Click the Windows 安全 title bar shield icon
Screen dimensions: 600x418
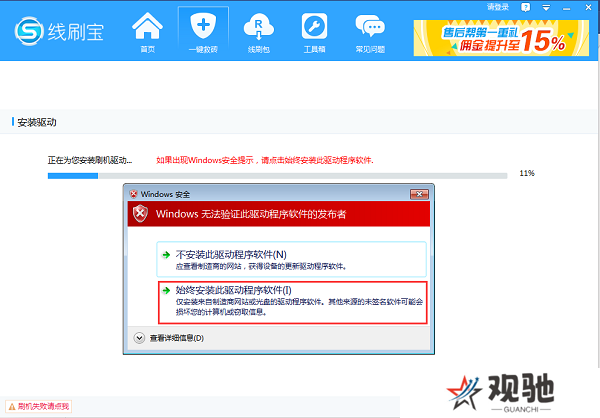click(134, 194)
